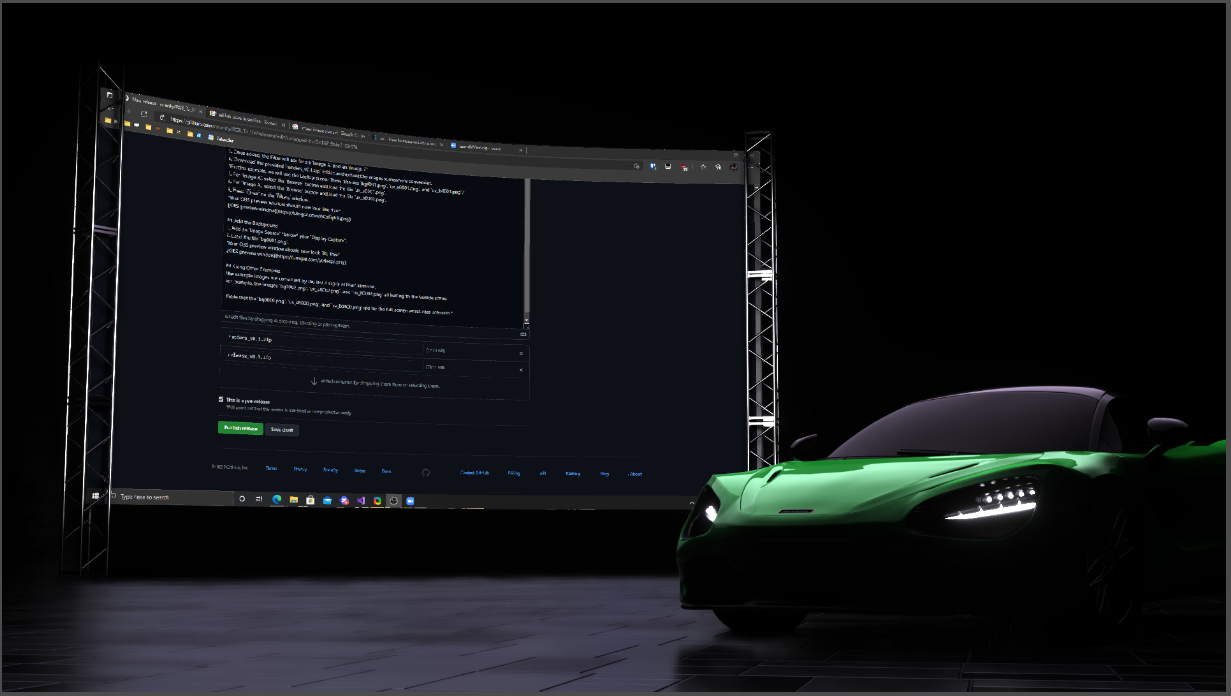Click inside the release description text area
The height and width of the screenshot is (696, 1231).
(x=372, y=240)
